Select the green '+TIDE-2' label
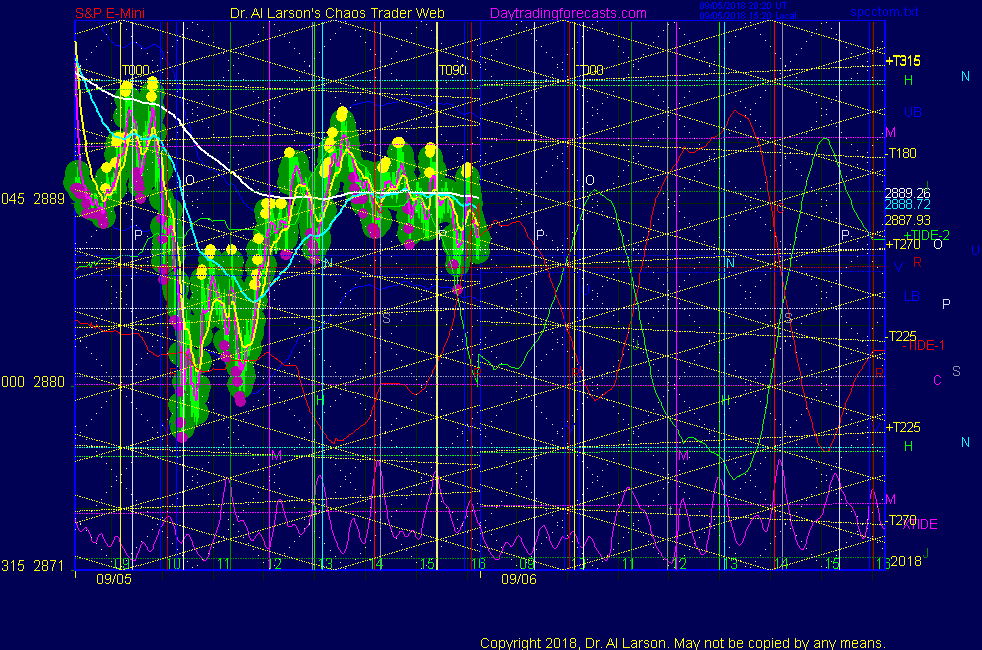The image size is (982, 650). point(926,235)
